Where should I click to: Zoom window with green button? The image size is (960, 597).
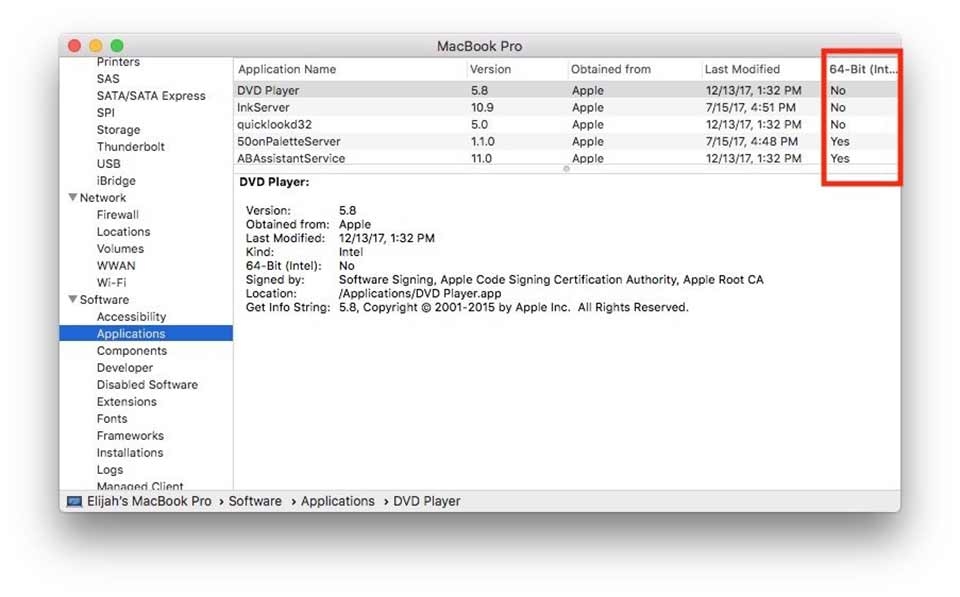pos(117,45)
